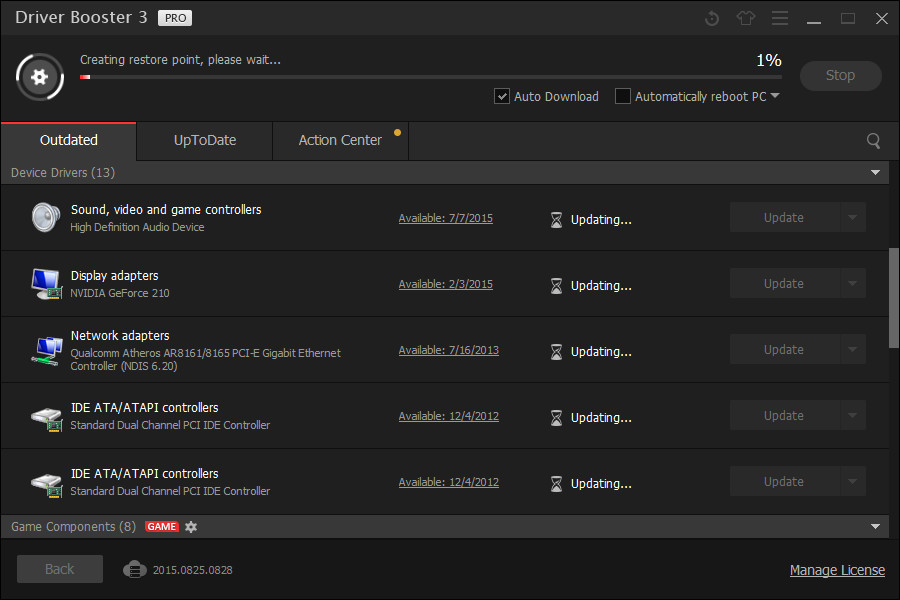The width and height of the screenshot is (900, 600).
Task: Click the NVIDIA GeForce 210 device icon
Action: pyautogui.click(x=46, y=283)
